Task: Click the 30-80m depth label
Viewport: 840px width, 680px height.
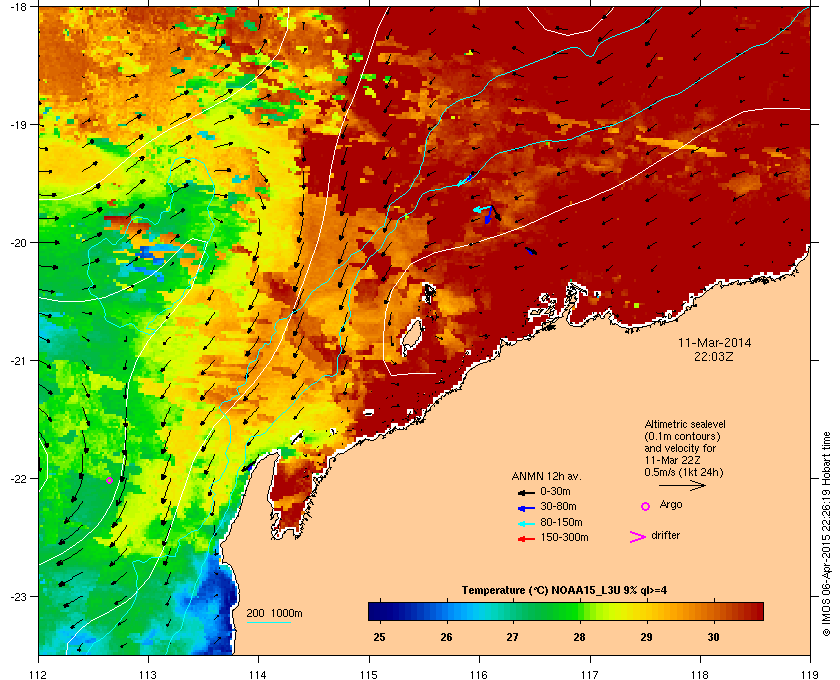Action: pos(558,506)
